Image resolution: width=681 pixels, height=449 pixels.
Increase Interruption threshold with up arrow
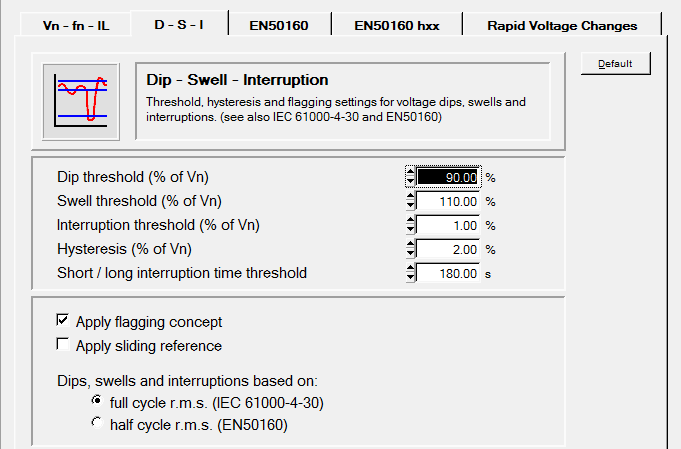click(x=410, y=221)
